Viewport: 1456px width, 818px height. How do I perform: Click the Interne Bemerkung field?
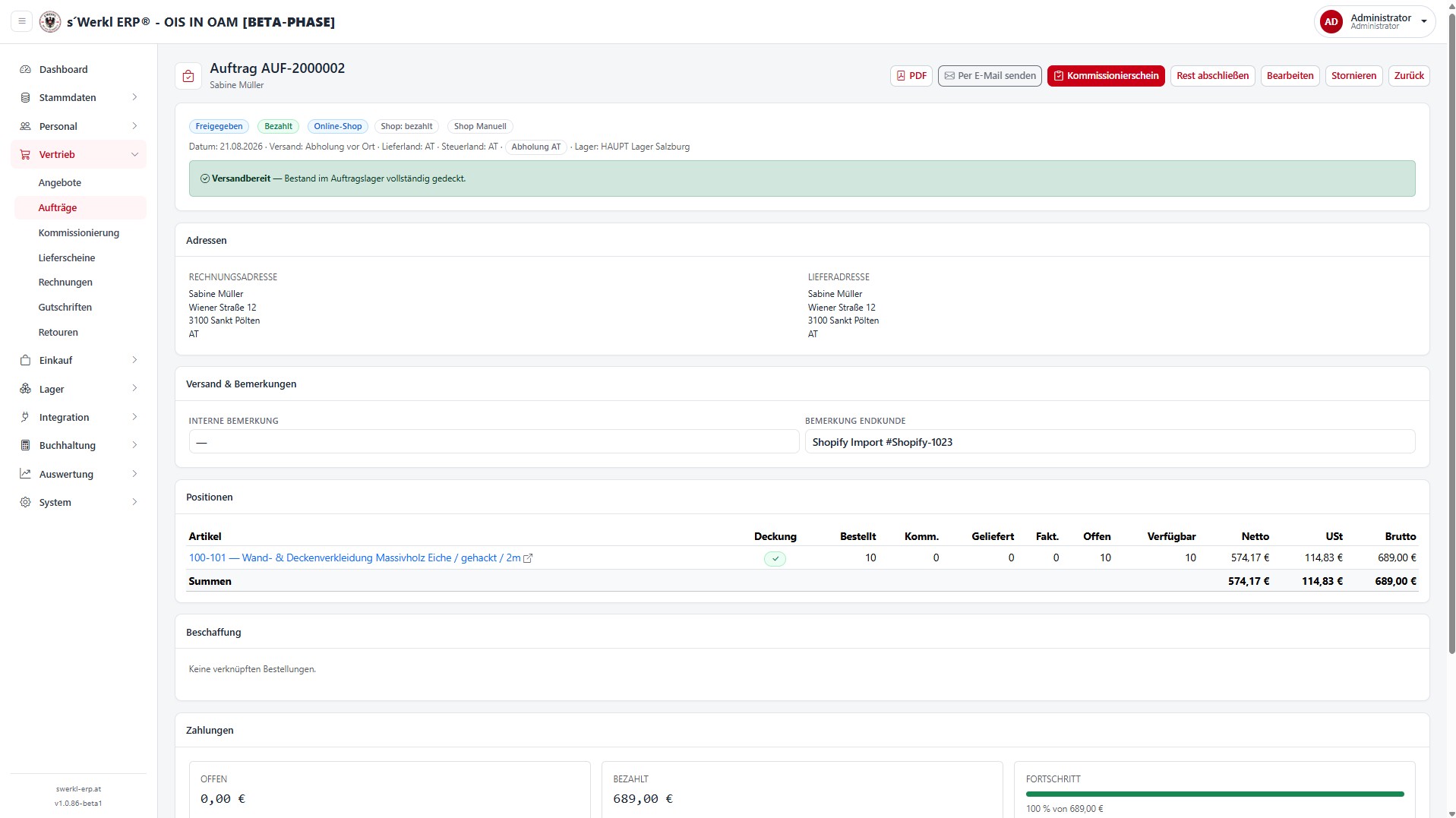coord(494,442)
